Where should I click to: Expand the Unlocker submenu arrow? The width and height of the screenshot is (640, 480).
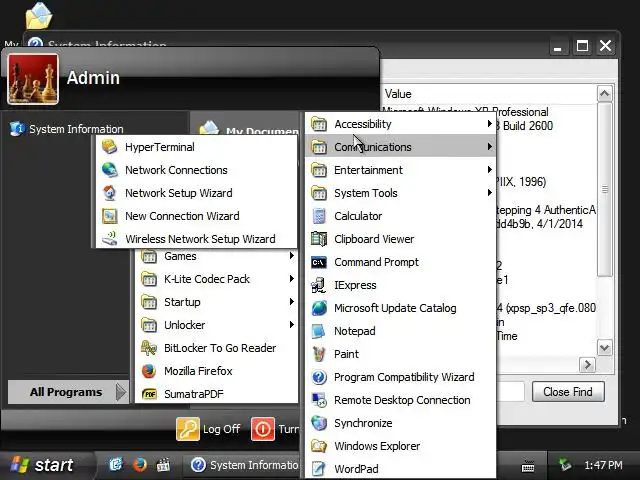click(x=291, y=324)
